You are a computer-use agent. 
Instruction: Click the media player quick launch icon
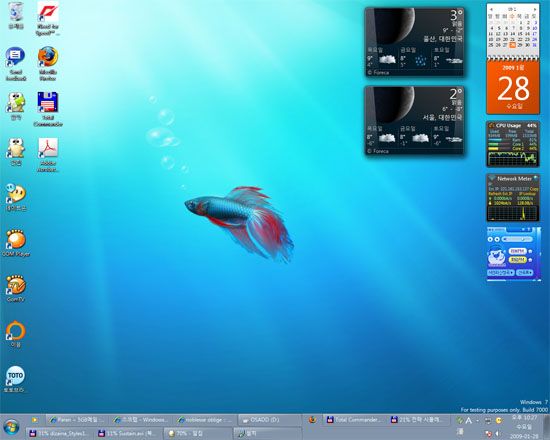tap(34, 420)
